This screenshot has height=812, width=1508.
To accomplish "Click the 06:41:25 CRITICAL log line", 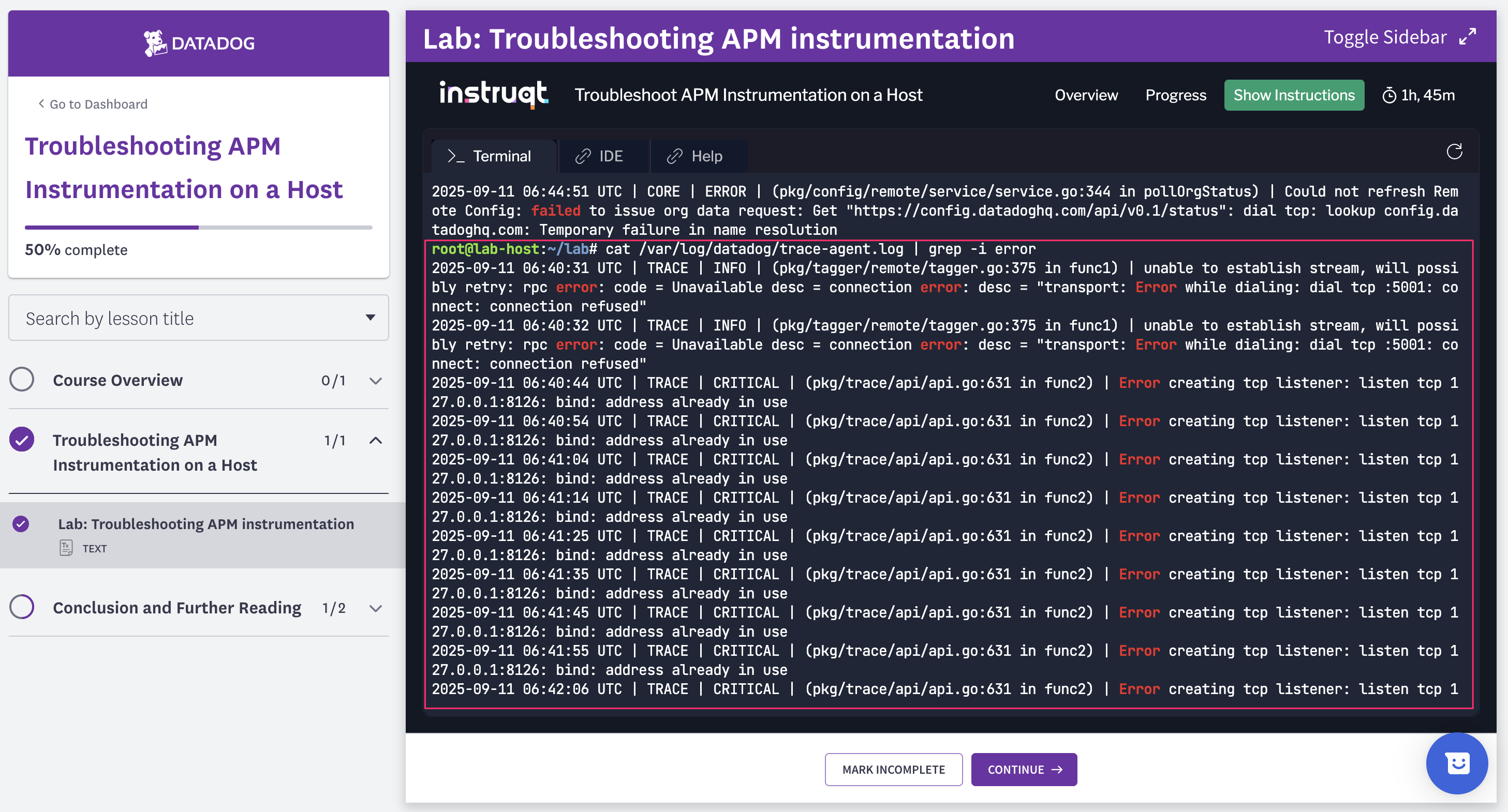I will (x=945, y=545).
